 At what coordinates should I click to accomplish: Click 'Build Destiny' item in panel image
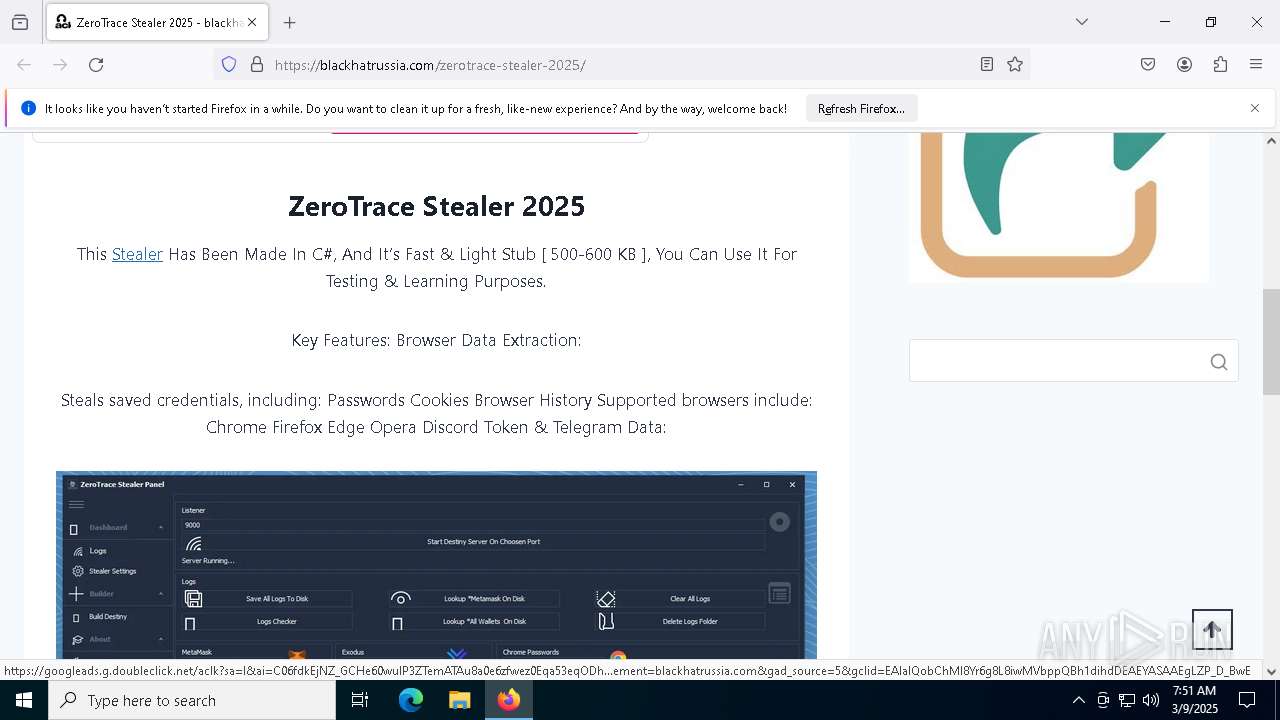pos(108,617)
